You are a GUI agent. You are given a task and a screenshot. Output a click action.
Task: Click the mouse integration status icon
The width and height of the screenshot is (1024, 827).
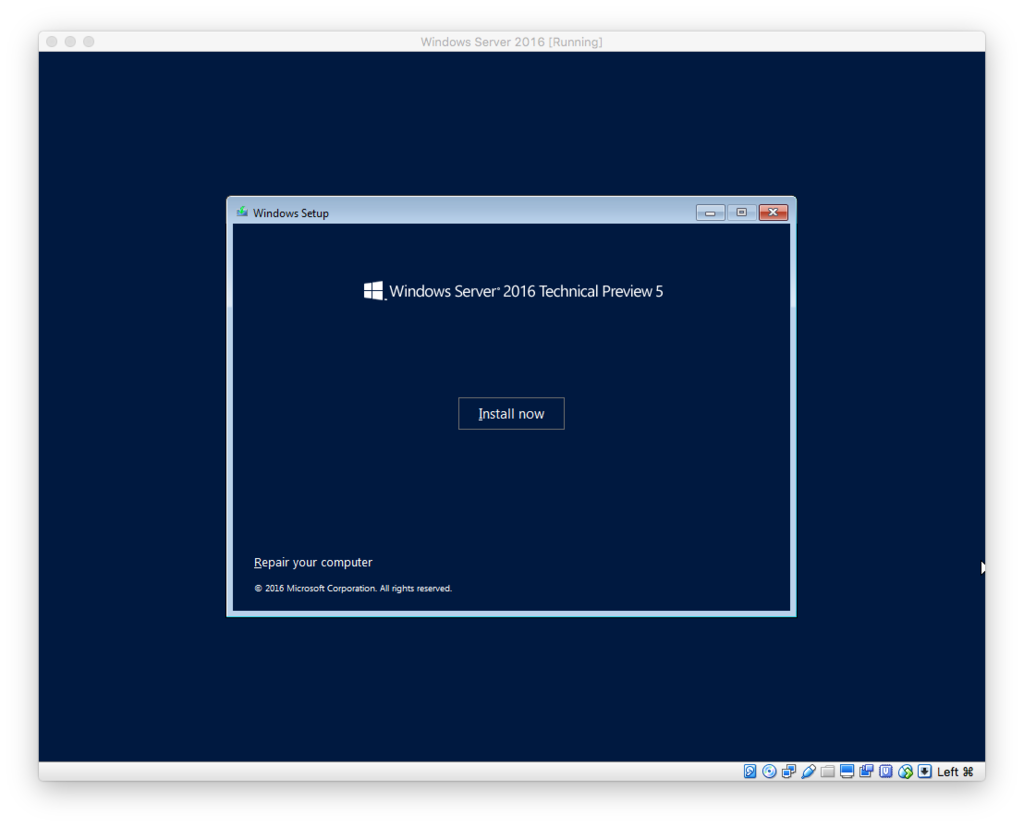[905, 771]
